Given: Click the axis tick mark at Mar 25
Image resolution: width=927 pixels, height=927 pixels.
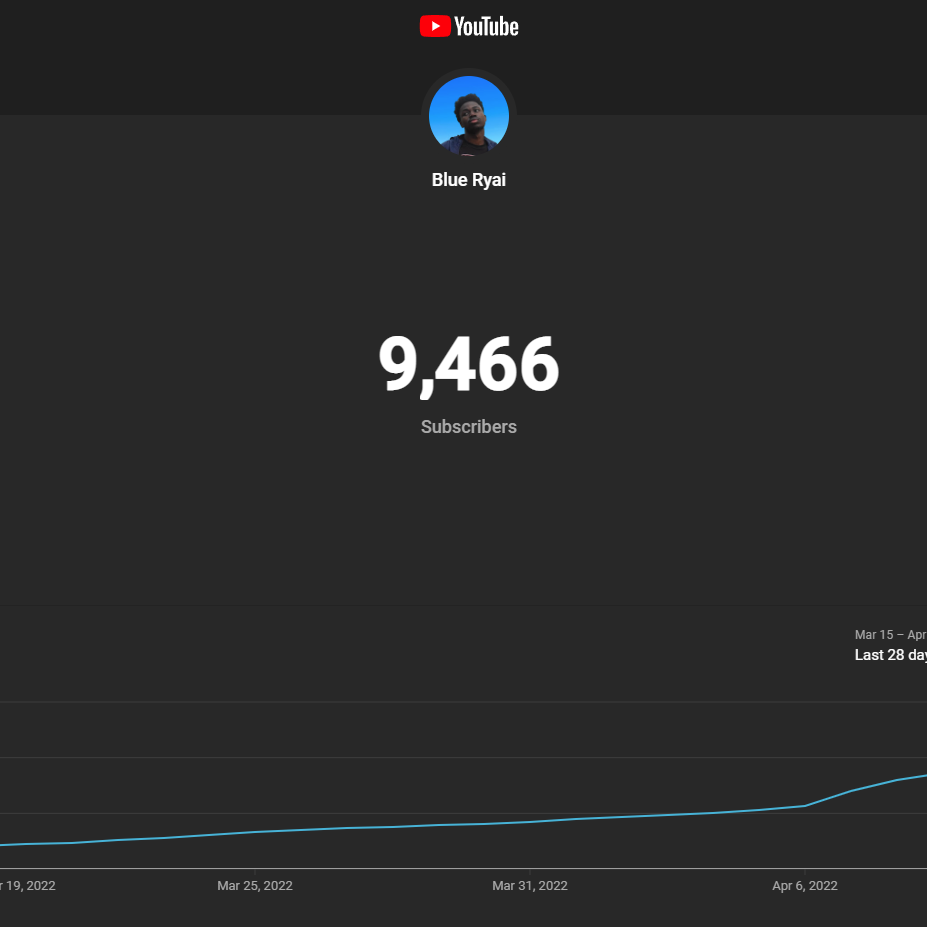Looking at the screenshot, I should (255, 871).
